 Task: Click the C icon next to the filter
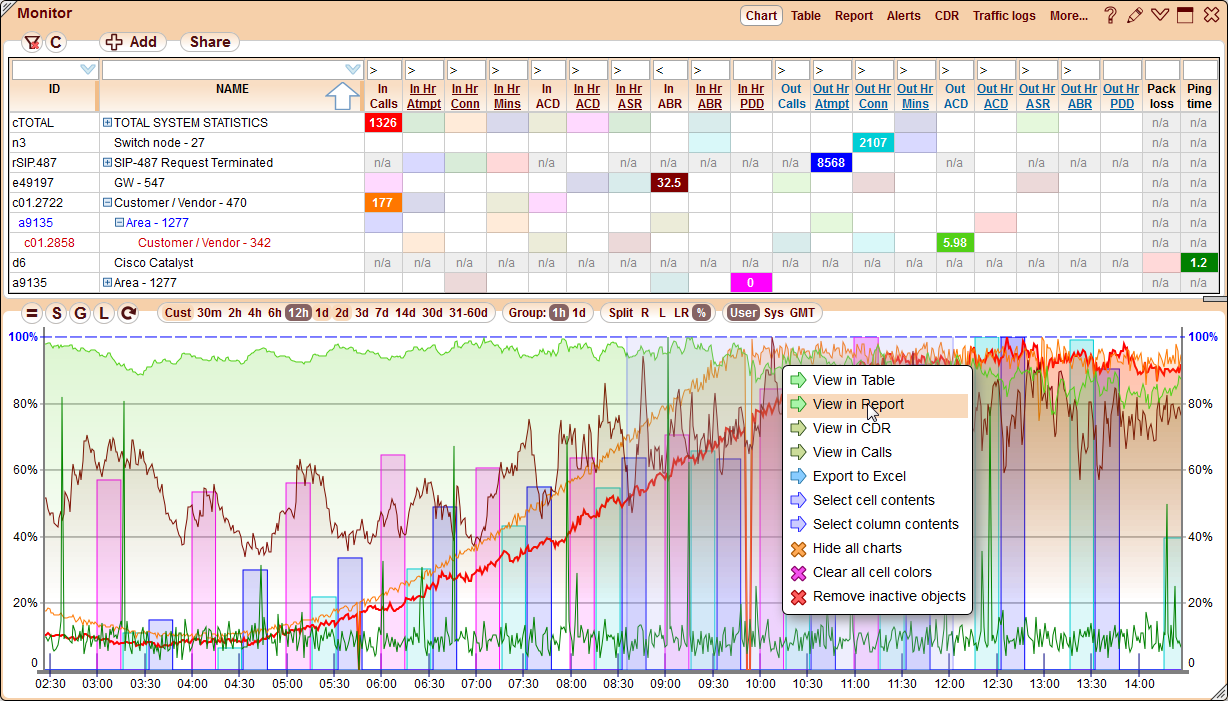tap(56, 42)
